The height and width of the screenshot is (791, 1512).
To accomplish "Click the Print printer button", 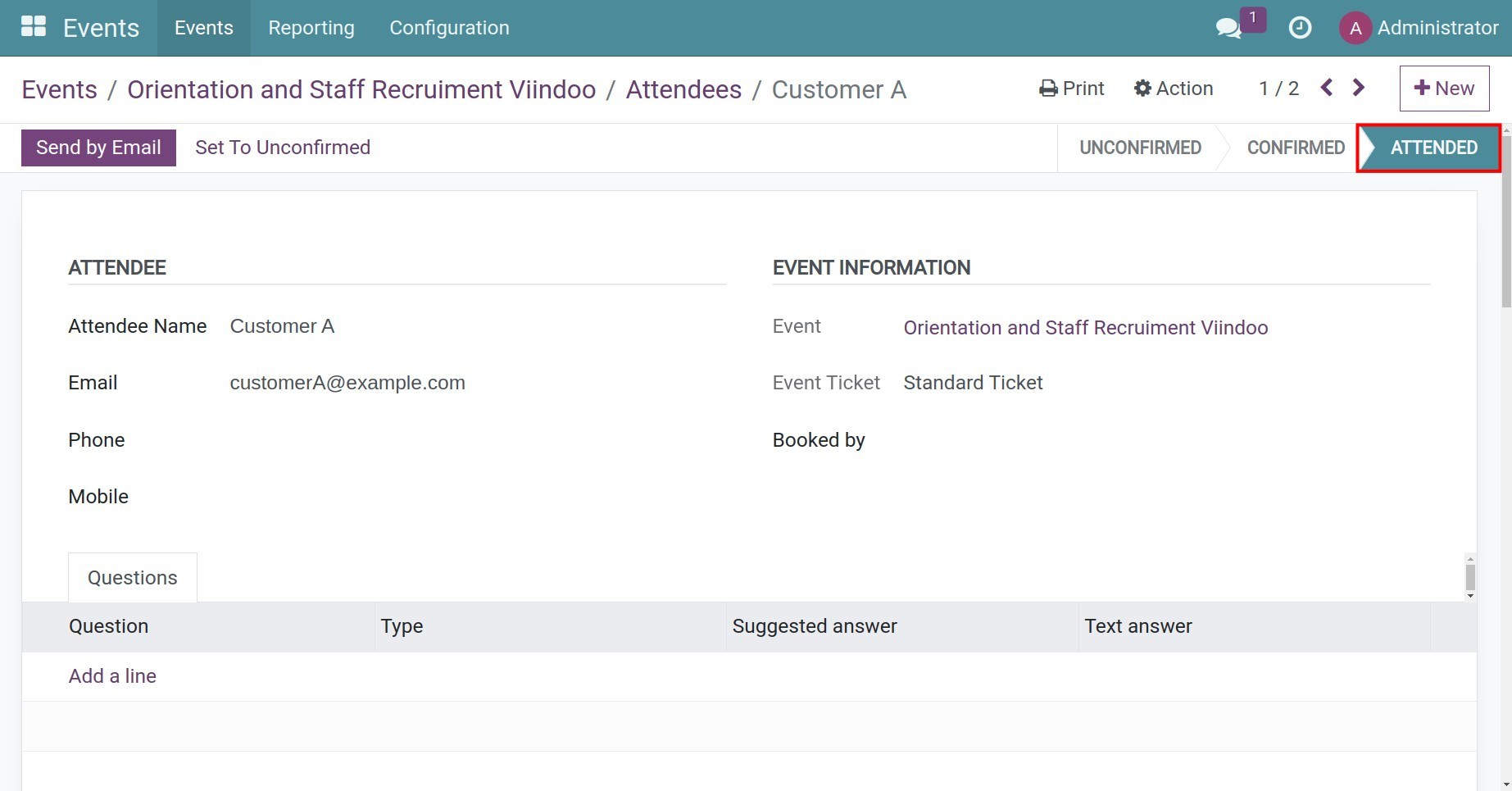I will pos(1071,89).
